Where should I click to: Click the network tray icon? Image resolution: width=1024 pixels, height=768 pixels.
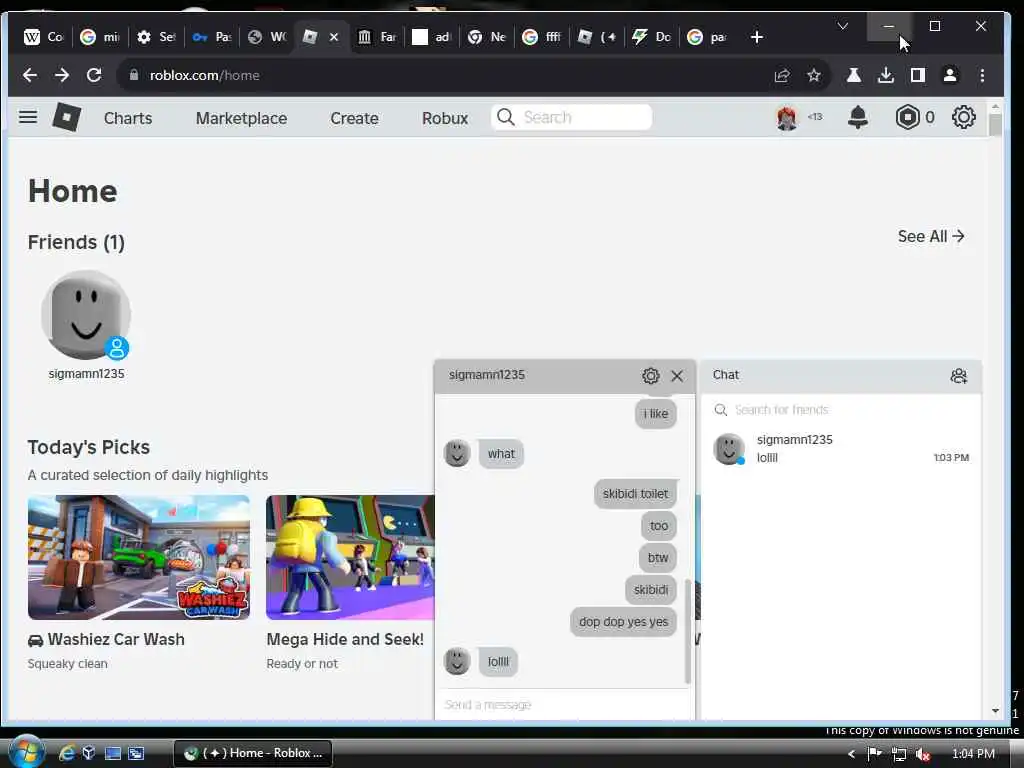click(x=899, y=754)
